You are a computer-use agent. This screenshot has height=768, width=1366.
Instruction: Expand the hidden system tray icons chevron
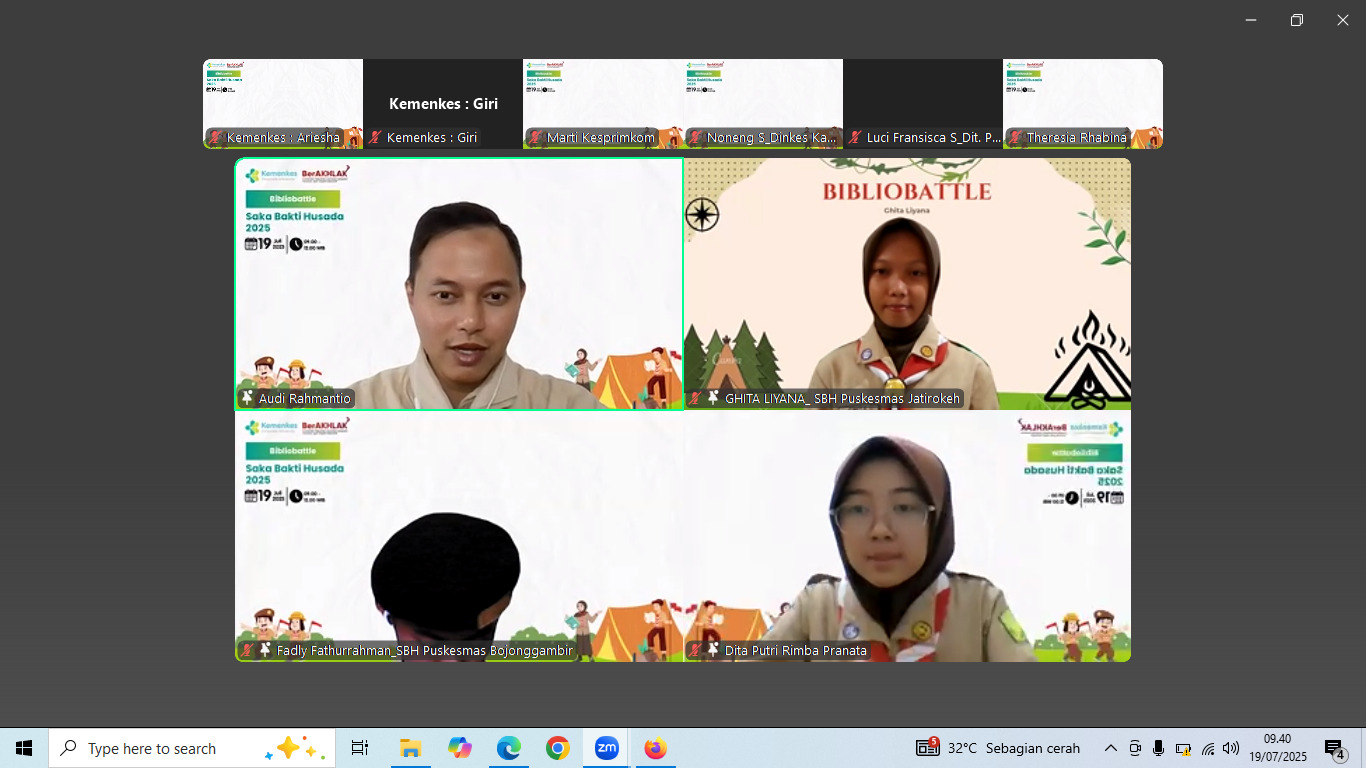pos(1110,748)
